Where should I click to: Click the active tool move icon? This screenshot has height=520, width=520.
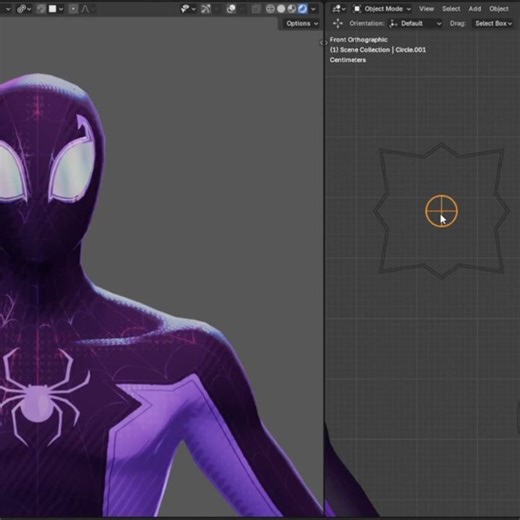tap(338, 23)
